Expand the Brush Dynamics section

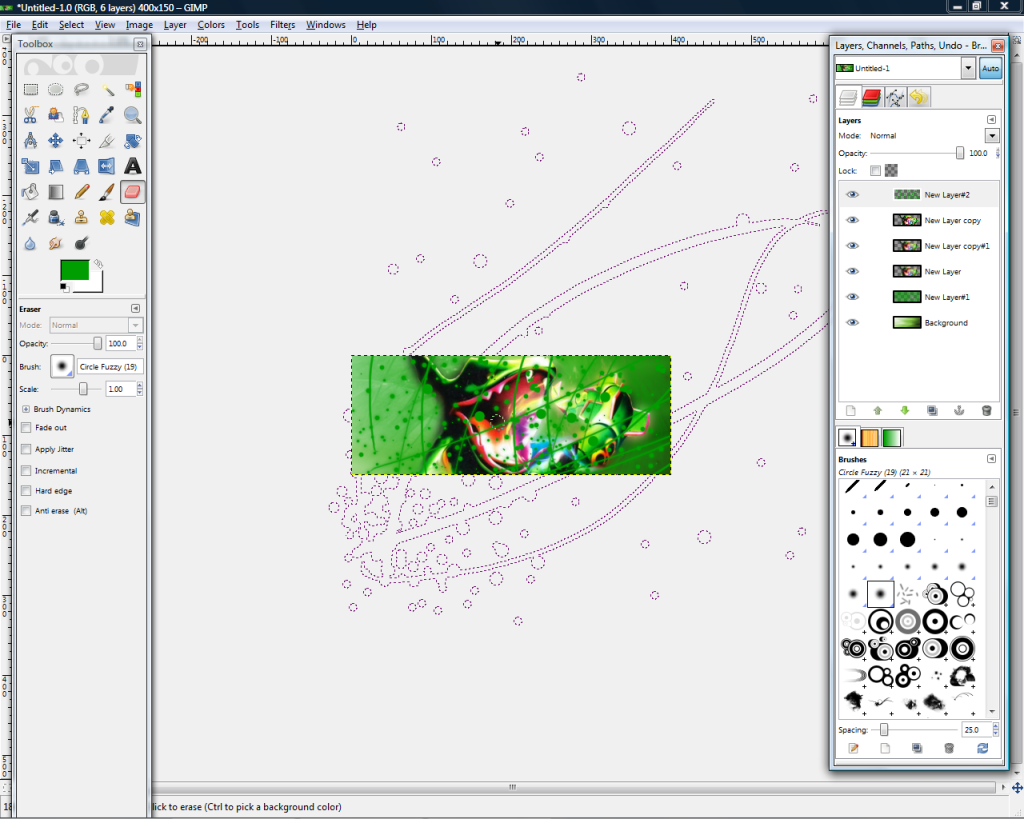pyautogui.click(x=26, y=410)
